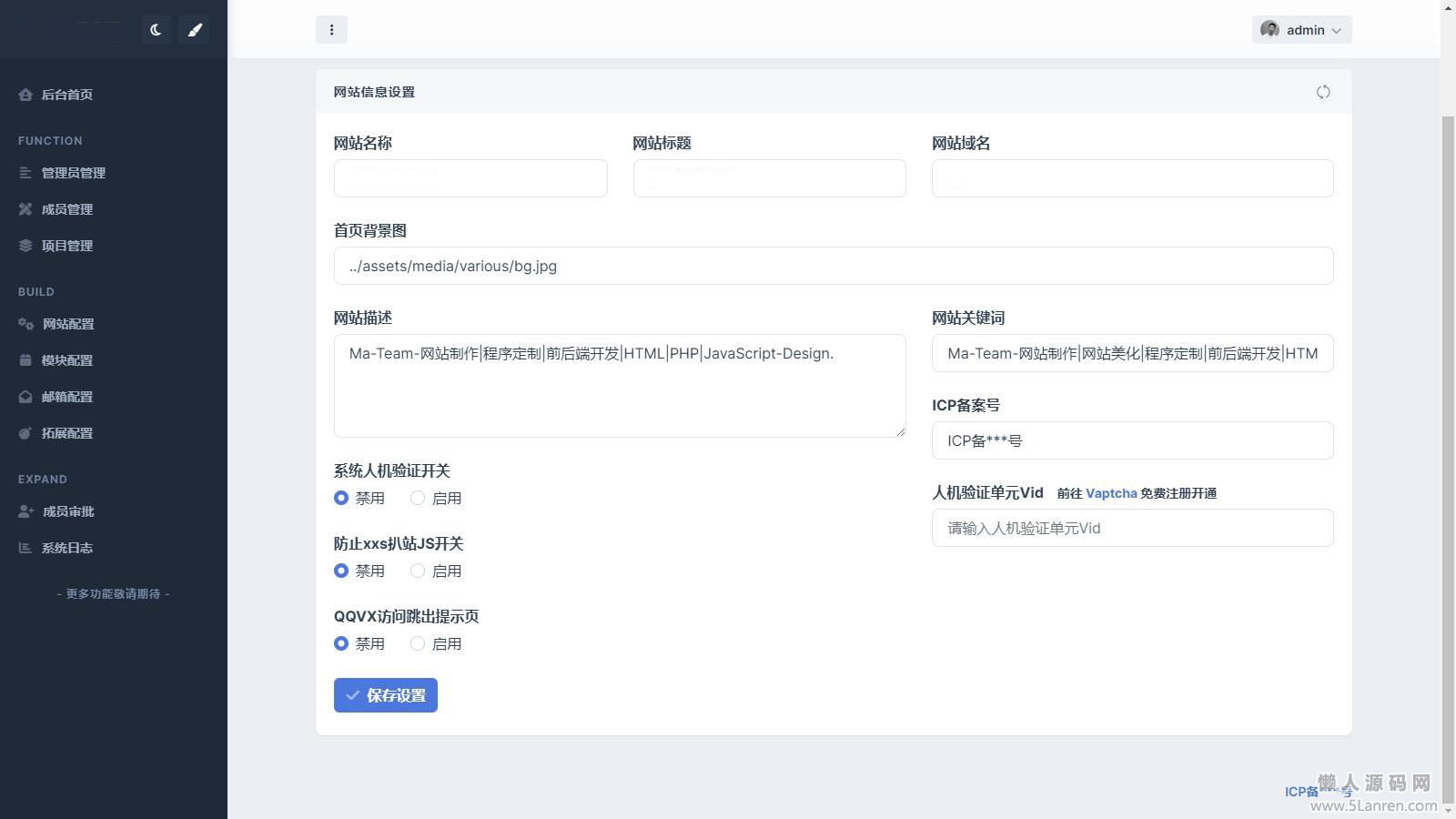Follow the Vaptcha link
This screenshot has width=1456, height=819.
[x=1110, y=493]
